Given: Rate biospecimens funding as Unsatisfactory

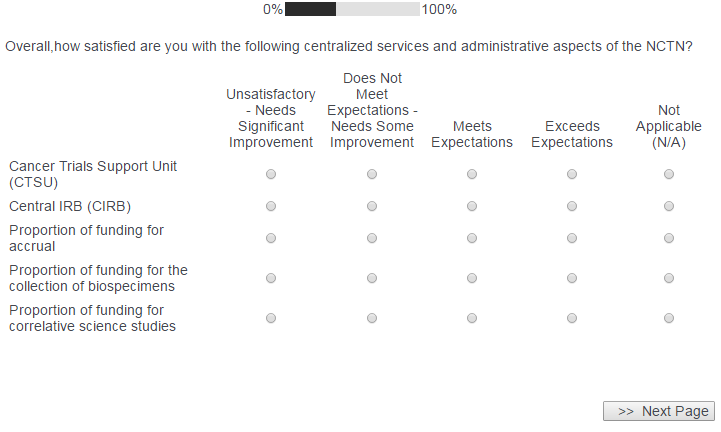Looking at the screenshot, I should point(271,279).
